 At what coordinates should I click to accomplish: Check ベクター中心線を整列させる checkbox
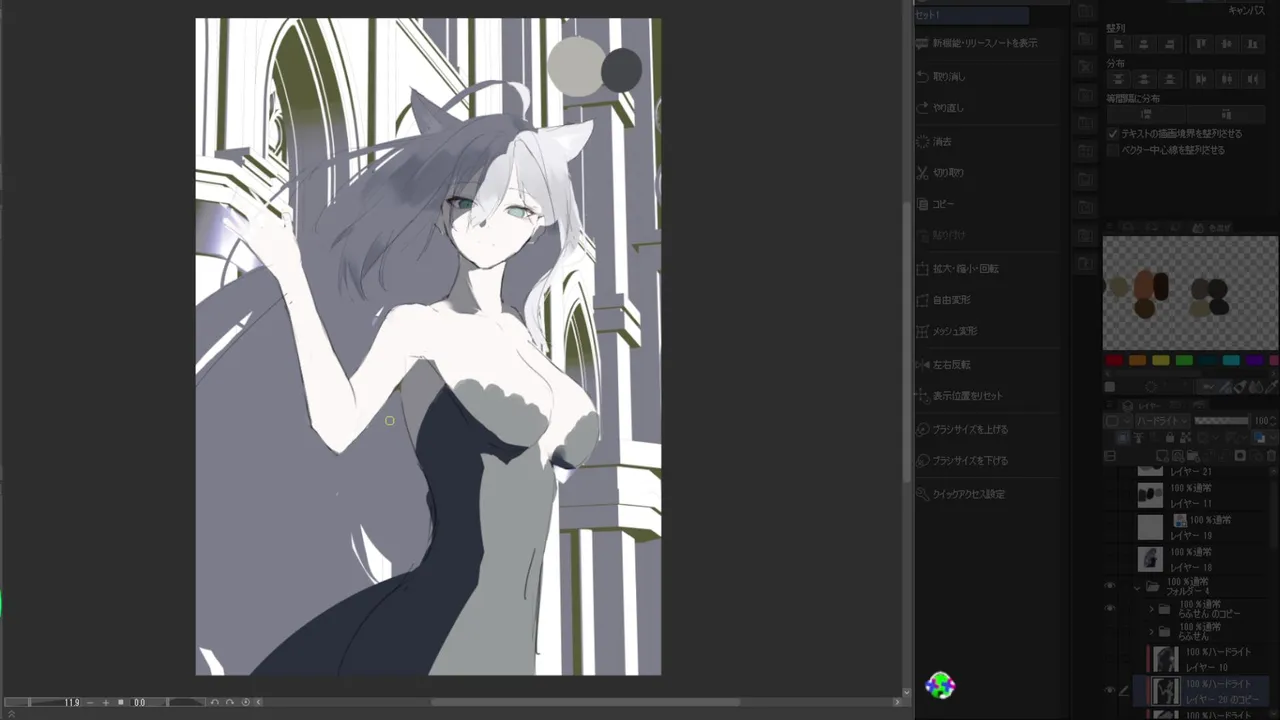1113,150
